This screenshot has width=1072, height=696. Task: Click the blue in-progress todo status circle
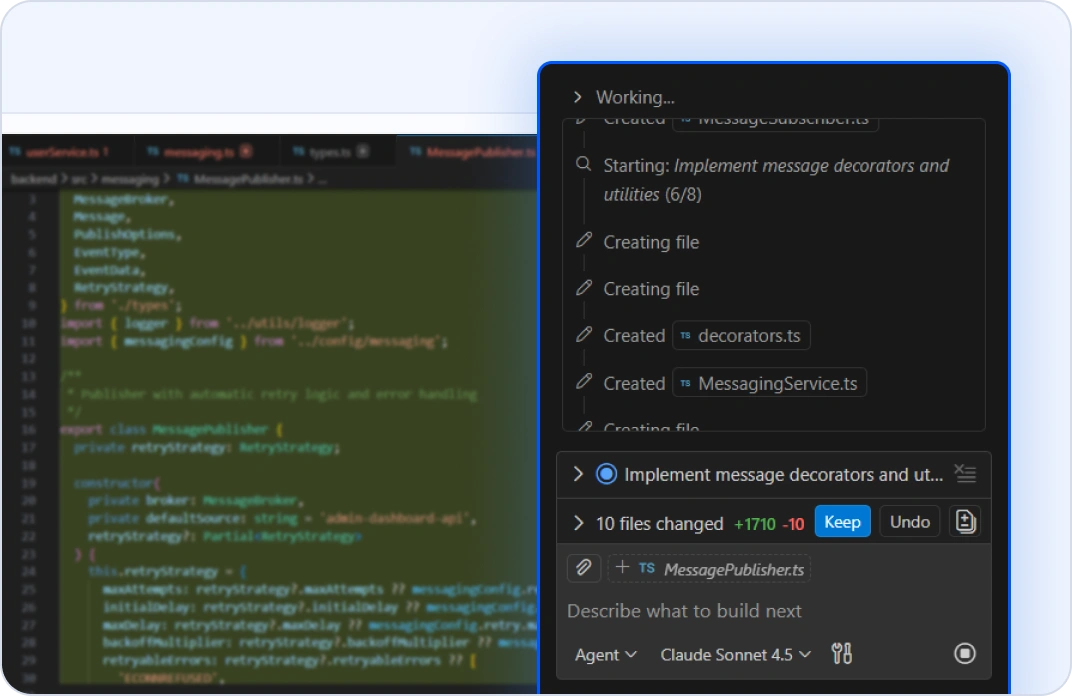pos(606,474)
